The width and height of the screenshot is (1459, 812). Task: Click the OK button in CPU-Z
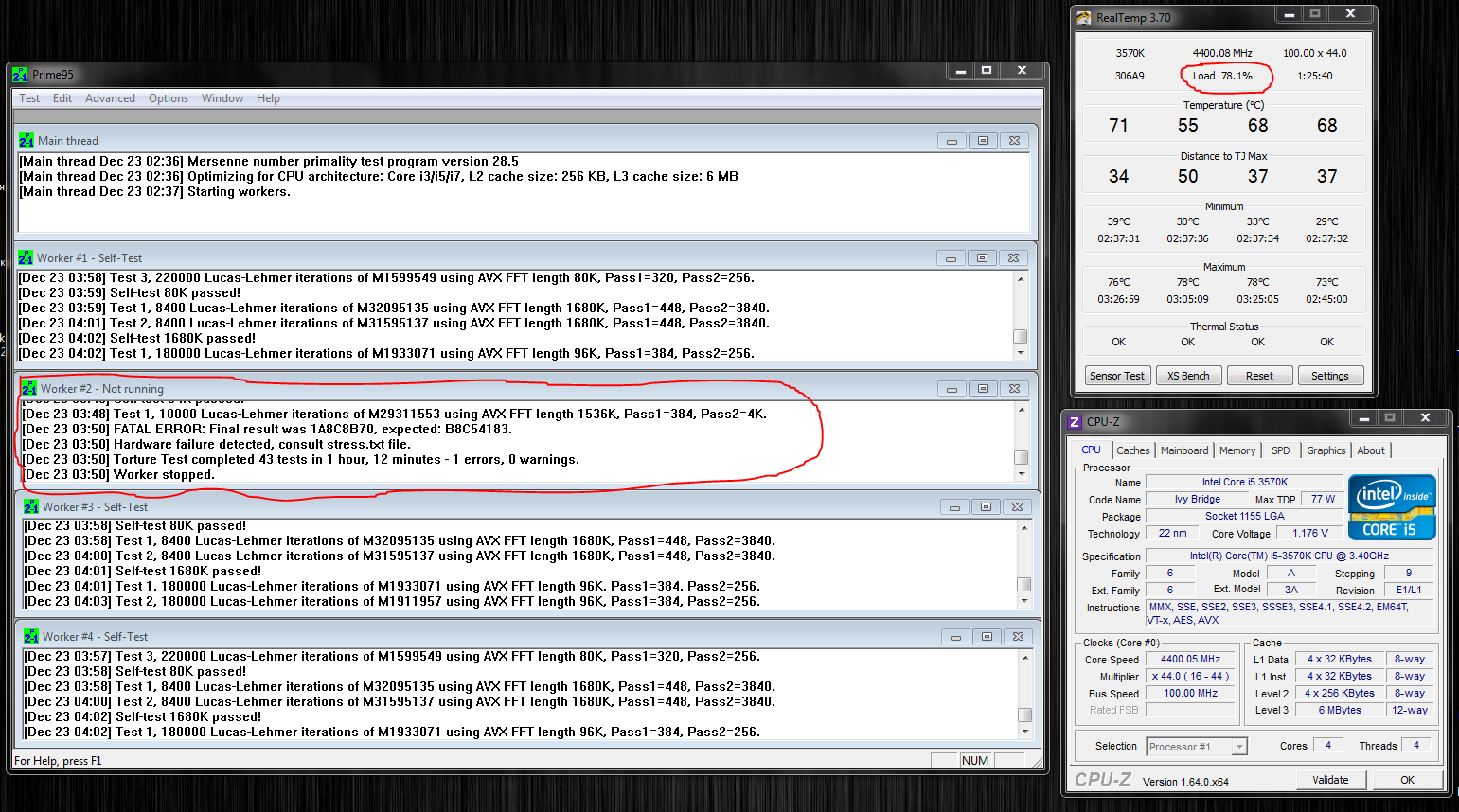[x=1408, y=780]
